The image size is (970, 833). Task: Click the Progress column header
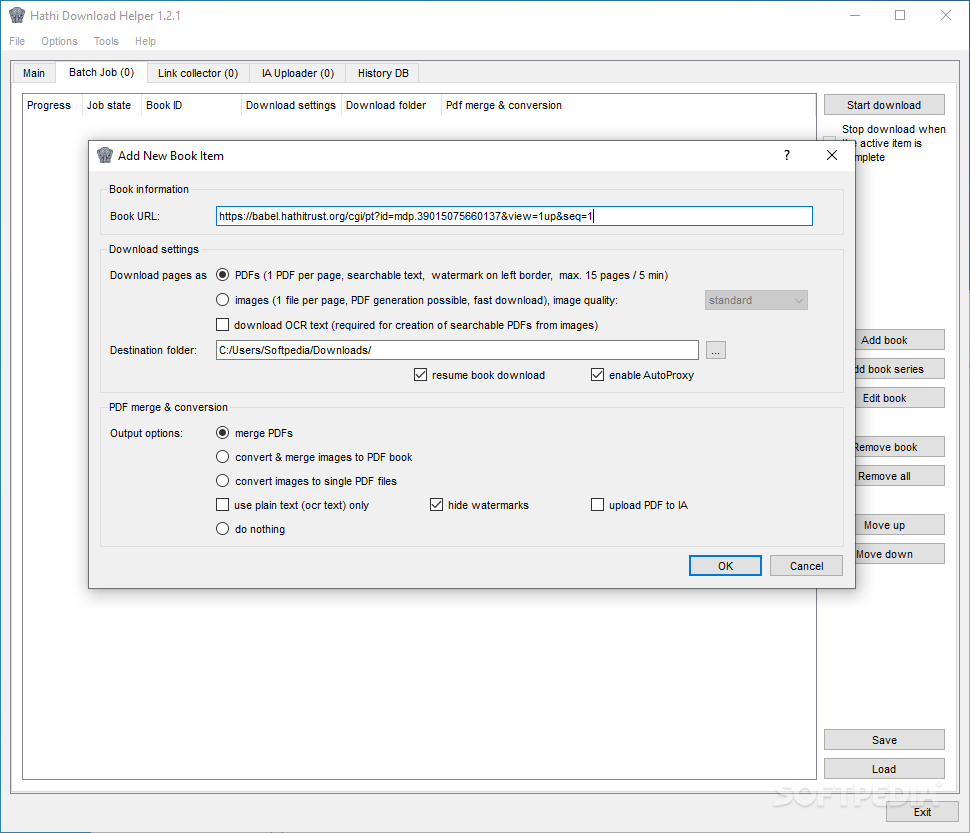(52, 105)
